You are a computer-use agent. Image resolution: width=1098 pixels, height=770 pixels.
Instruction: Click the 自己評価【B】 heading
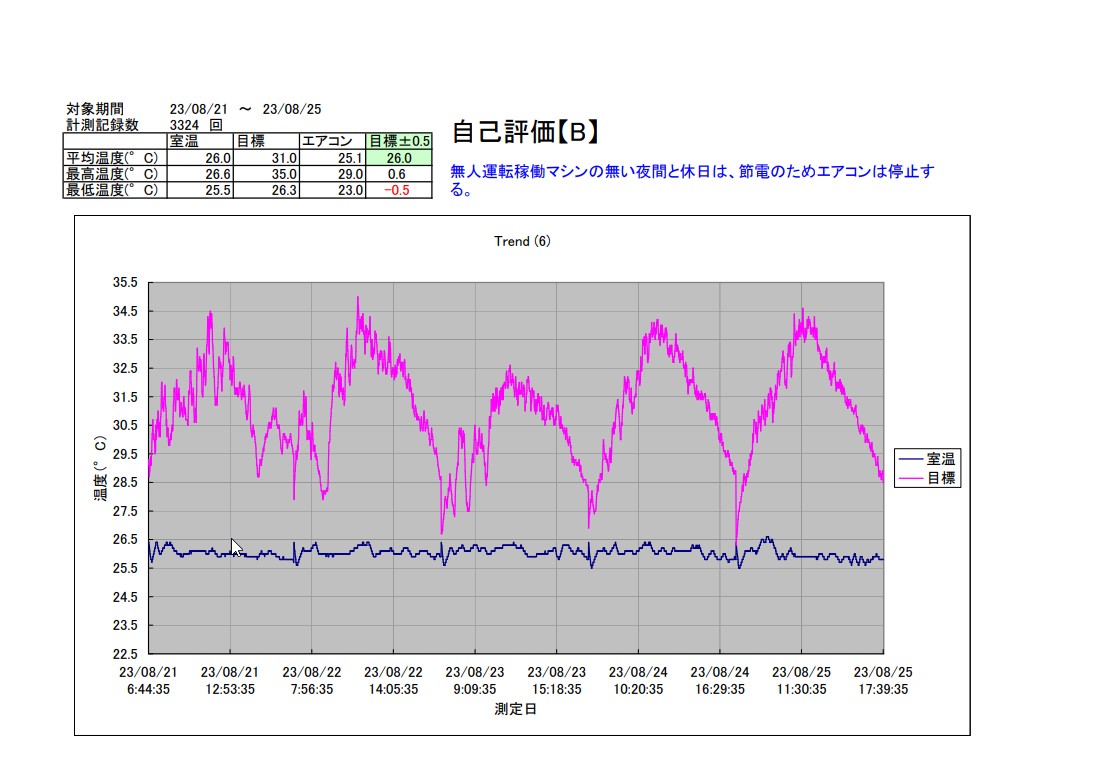coord(525,132)
